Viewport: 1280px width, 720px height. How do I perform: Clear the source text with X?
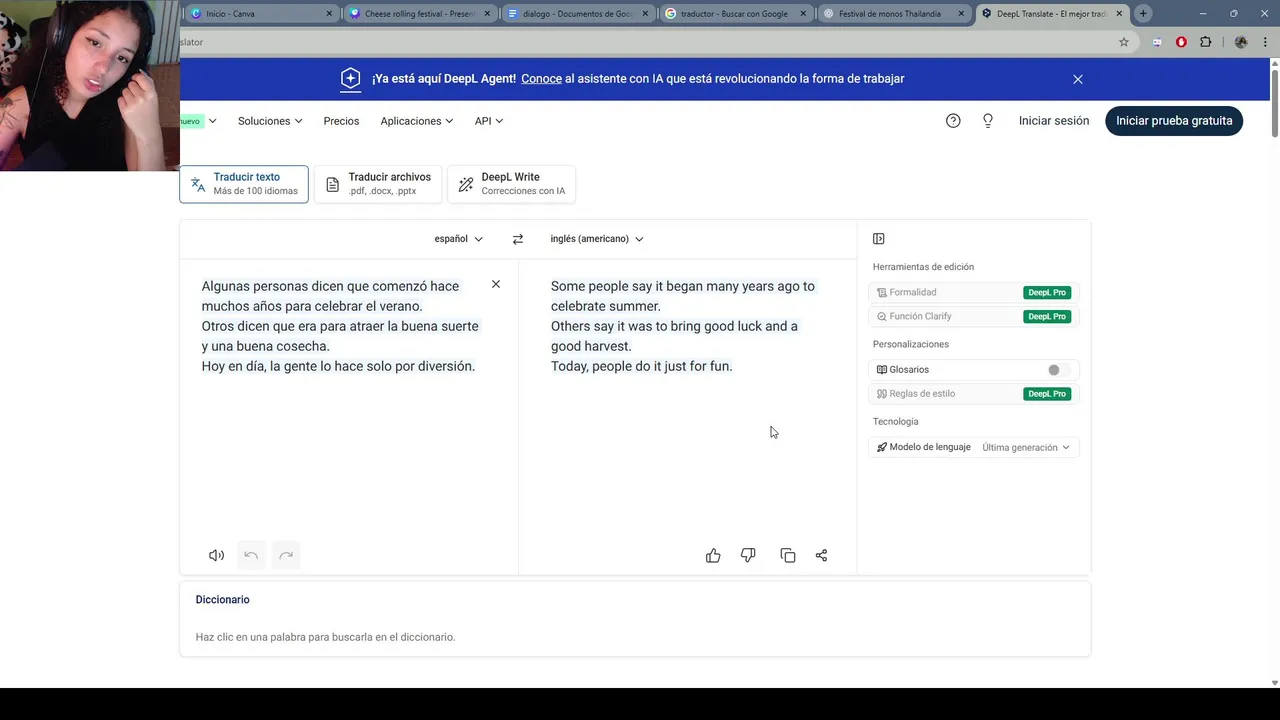pos(496,285)
